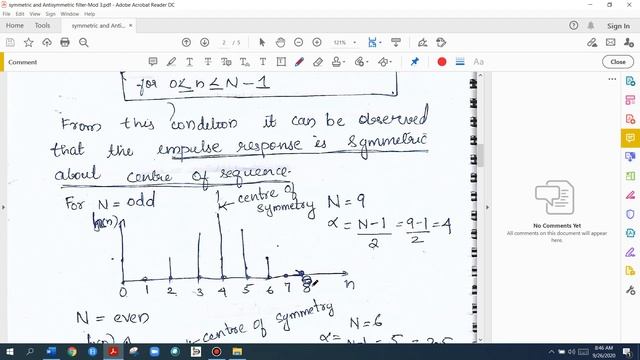Close the symmetric and Anti document tab
Viewport: 640px width, 360px height.
131,25
